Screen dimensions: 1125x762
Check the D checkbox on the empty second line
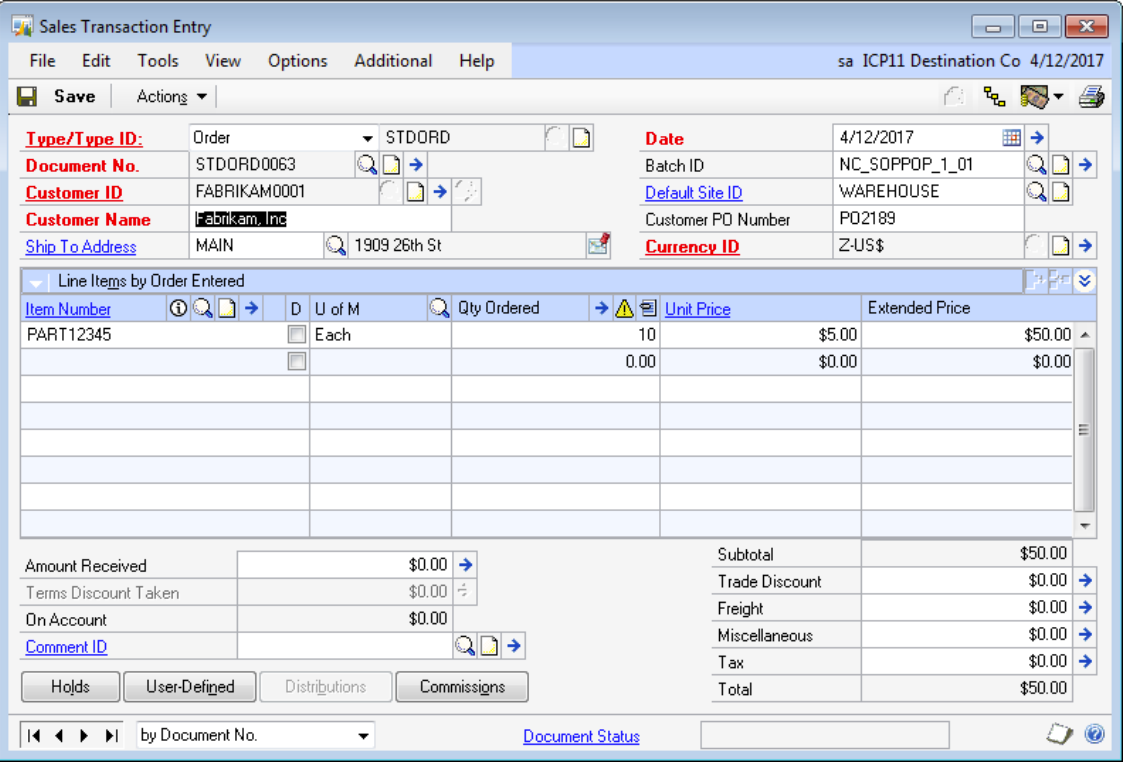pos(296,362)
